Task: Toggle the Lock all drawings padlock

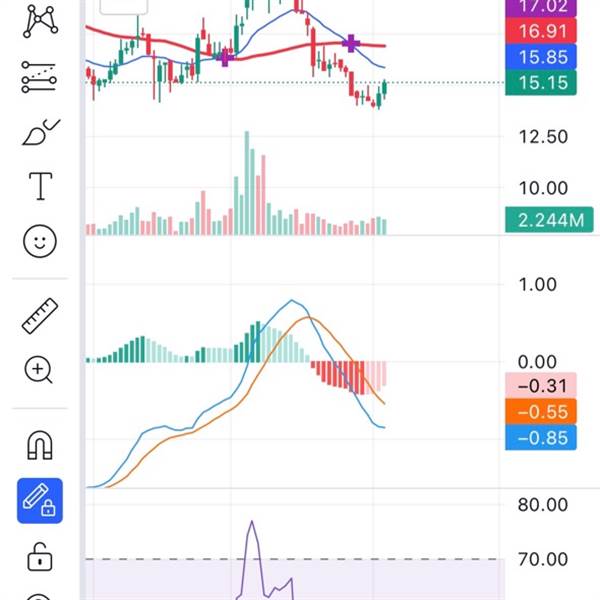Action: 40,557
